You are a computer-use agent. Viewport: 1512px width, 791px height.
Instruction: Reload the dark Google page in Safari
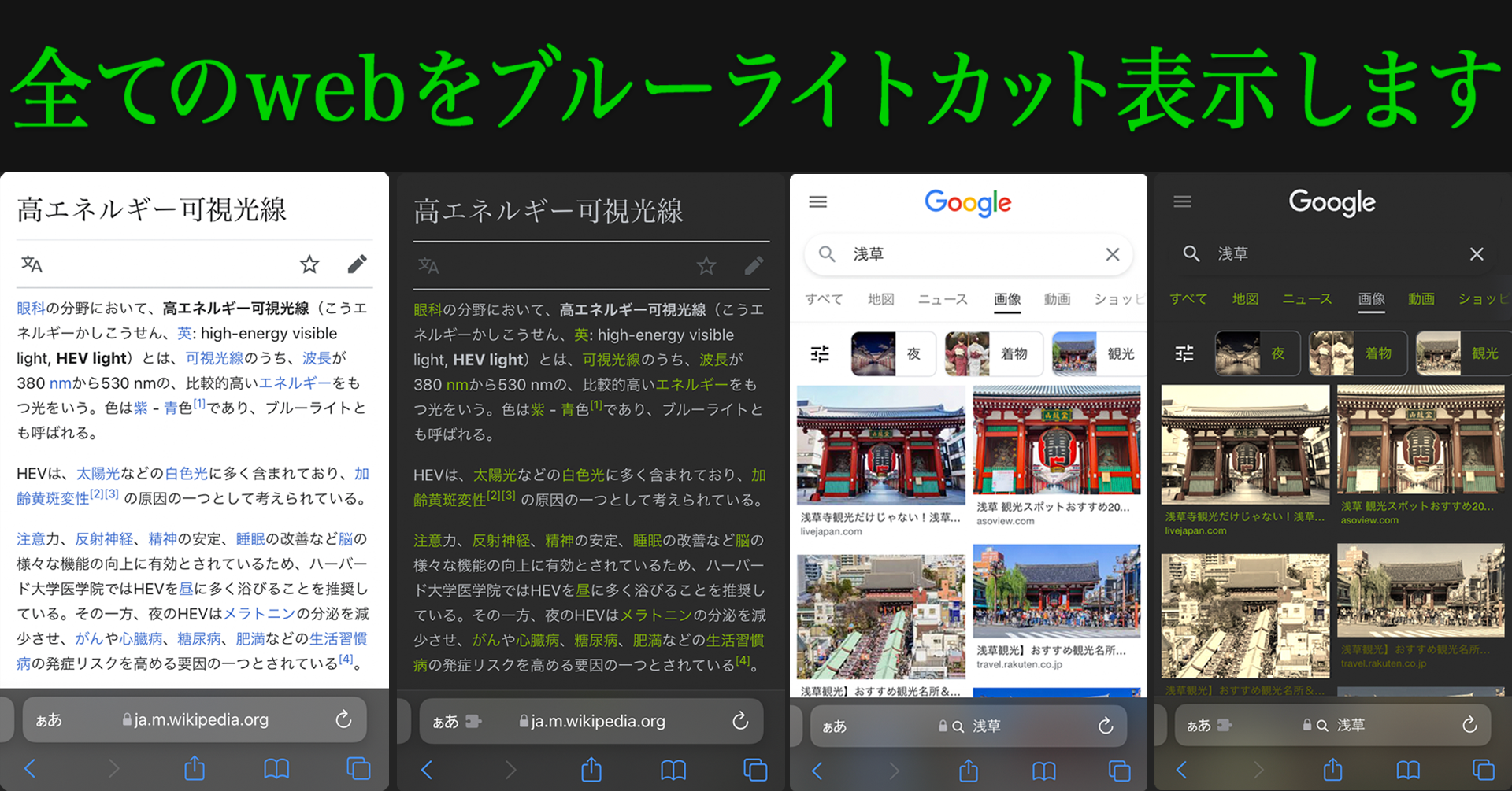(1469, 725)
